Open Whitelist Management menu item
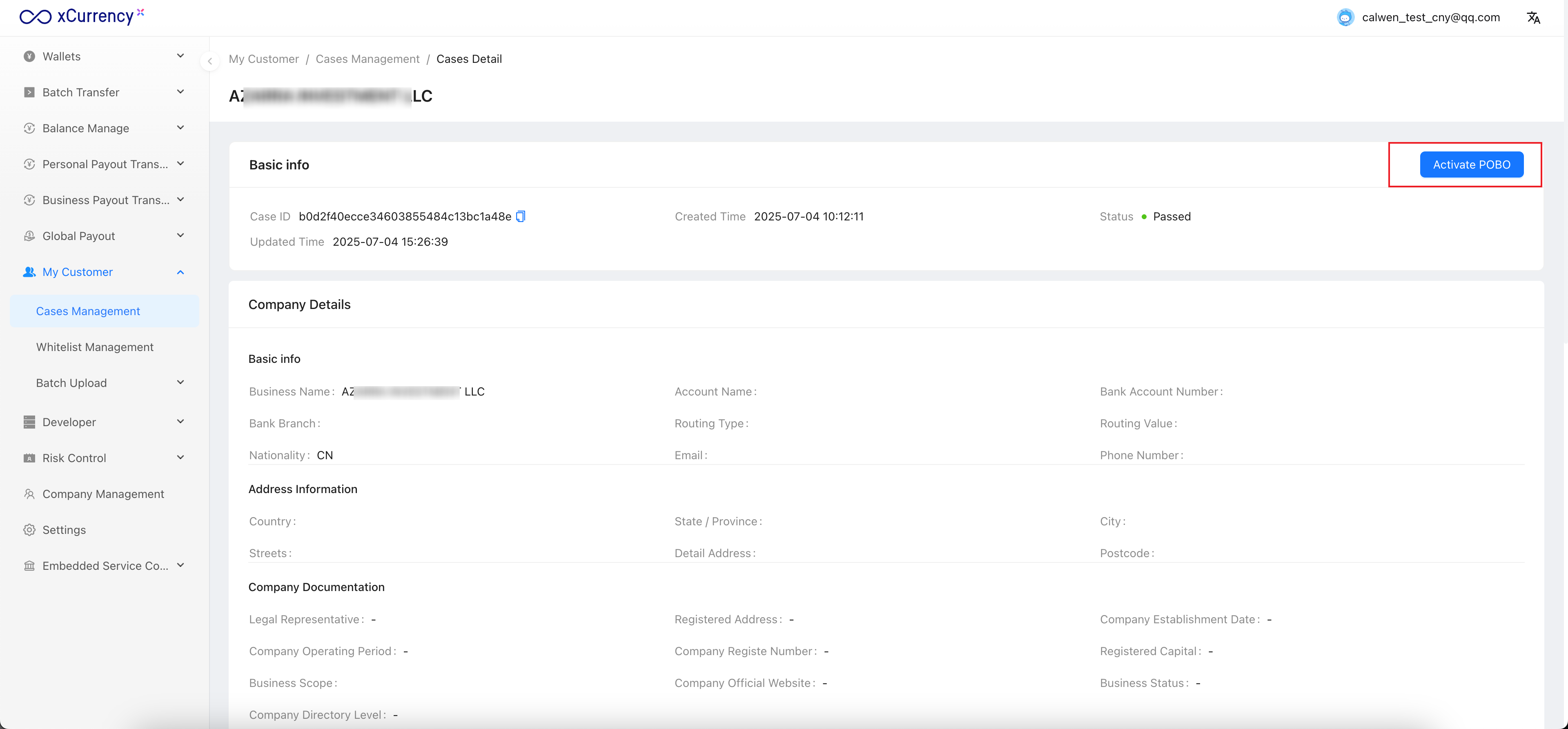 [x=94, y=347]
